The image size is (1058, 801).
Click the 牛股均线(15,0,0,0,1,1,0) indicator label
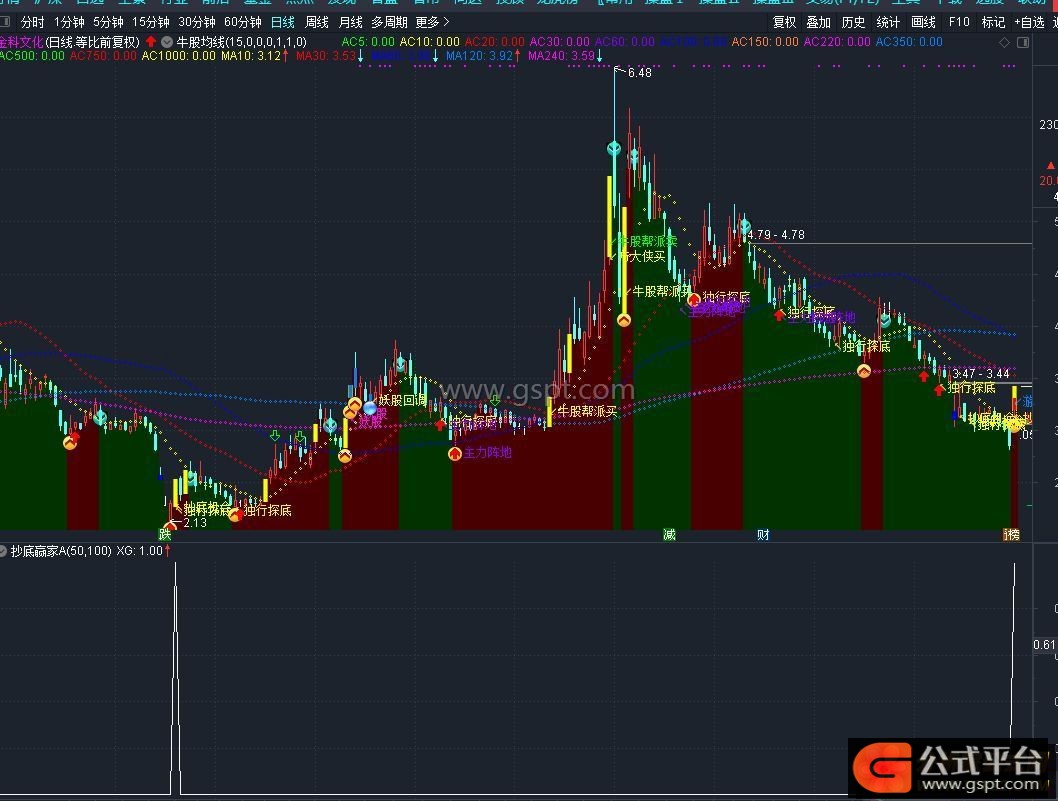[241, 42]
